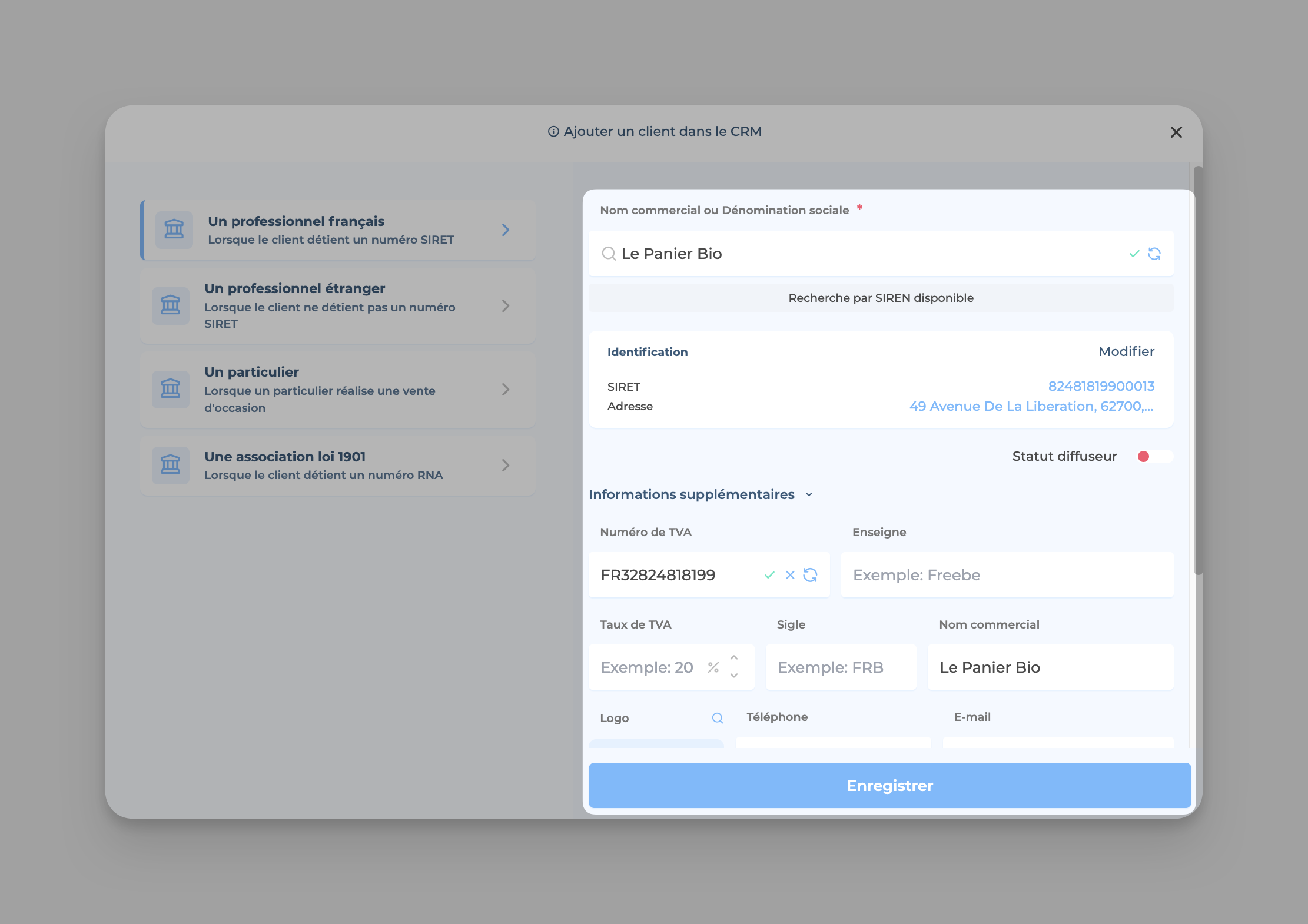The image size is (1308, 924).
Task: Open Une association loi 1901 chevron
Action: (x=505, y=466)
